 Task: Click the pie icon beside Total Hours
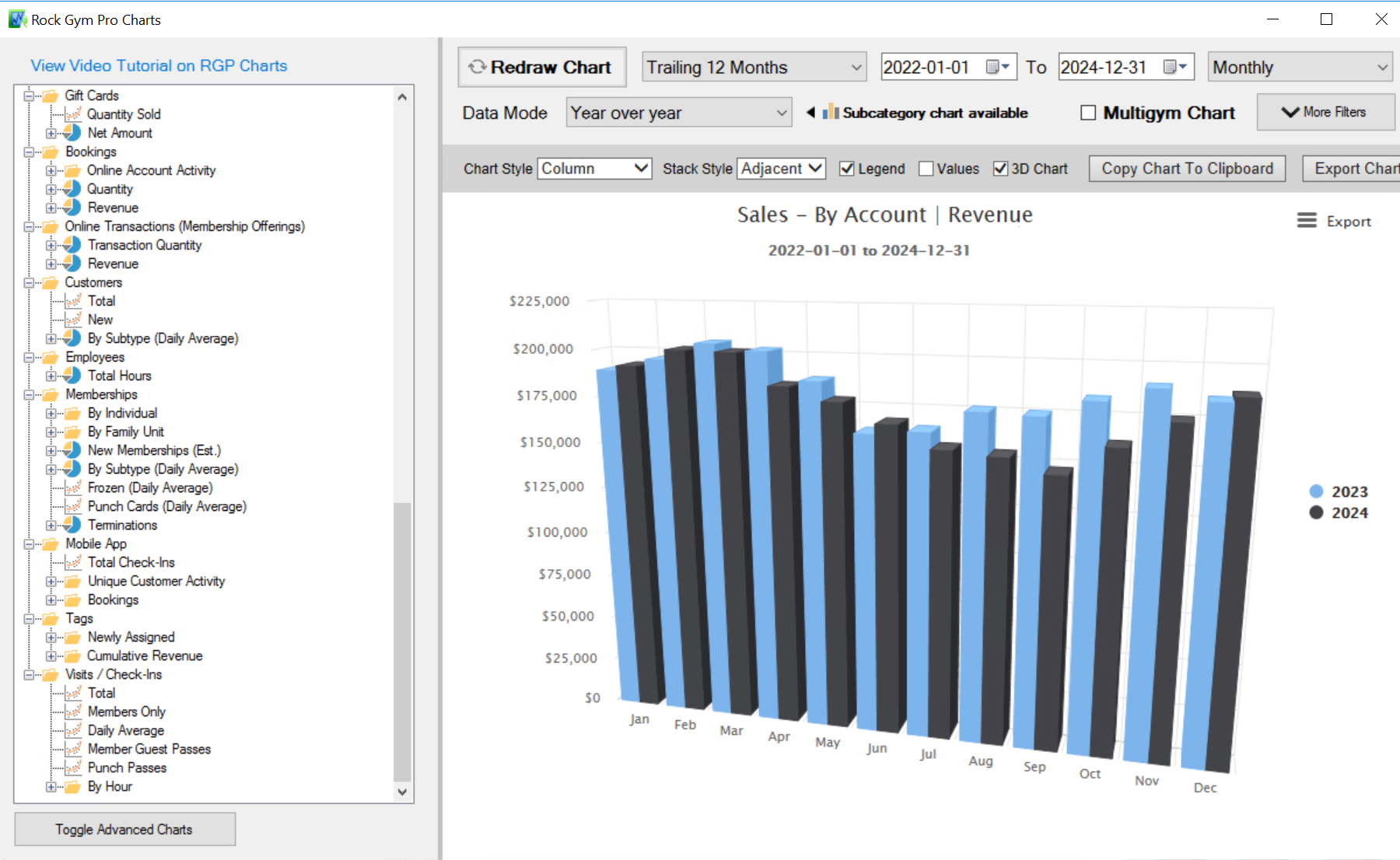tap(72, 376)
